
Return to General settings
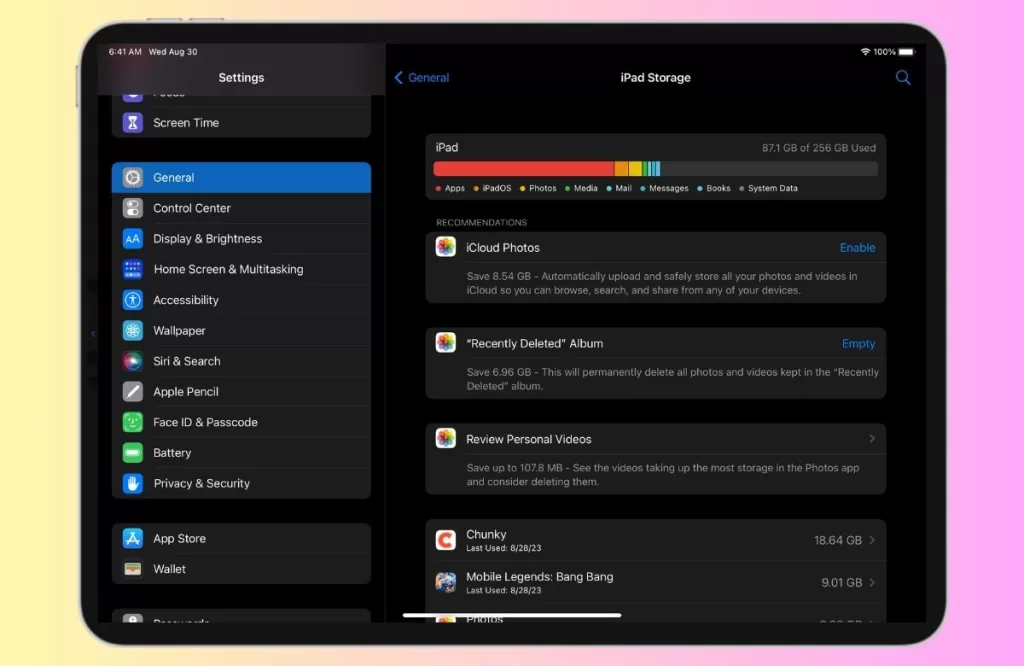[422, 78]
